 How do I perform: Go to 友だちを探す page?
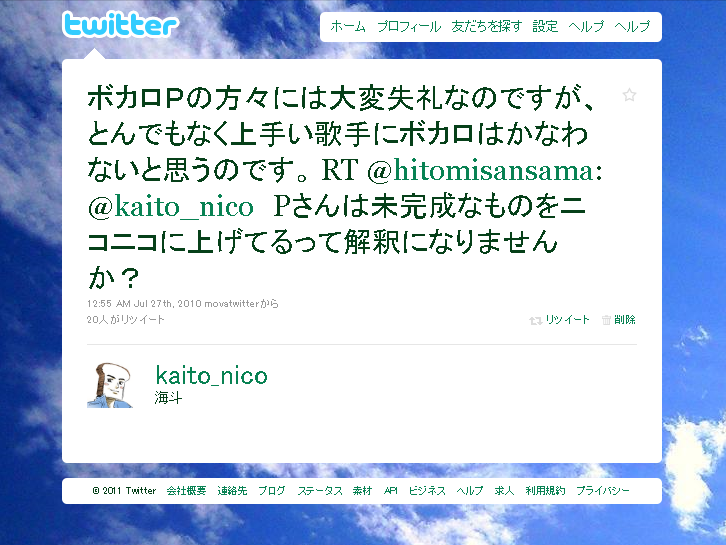(x=487, y=26)
